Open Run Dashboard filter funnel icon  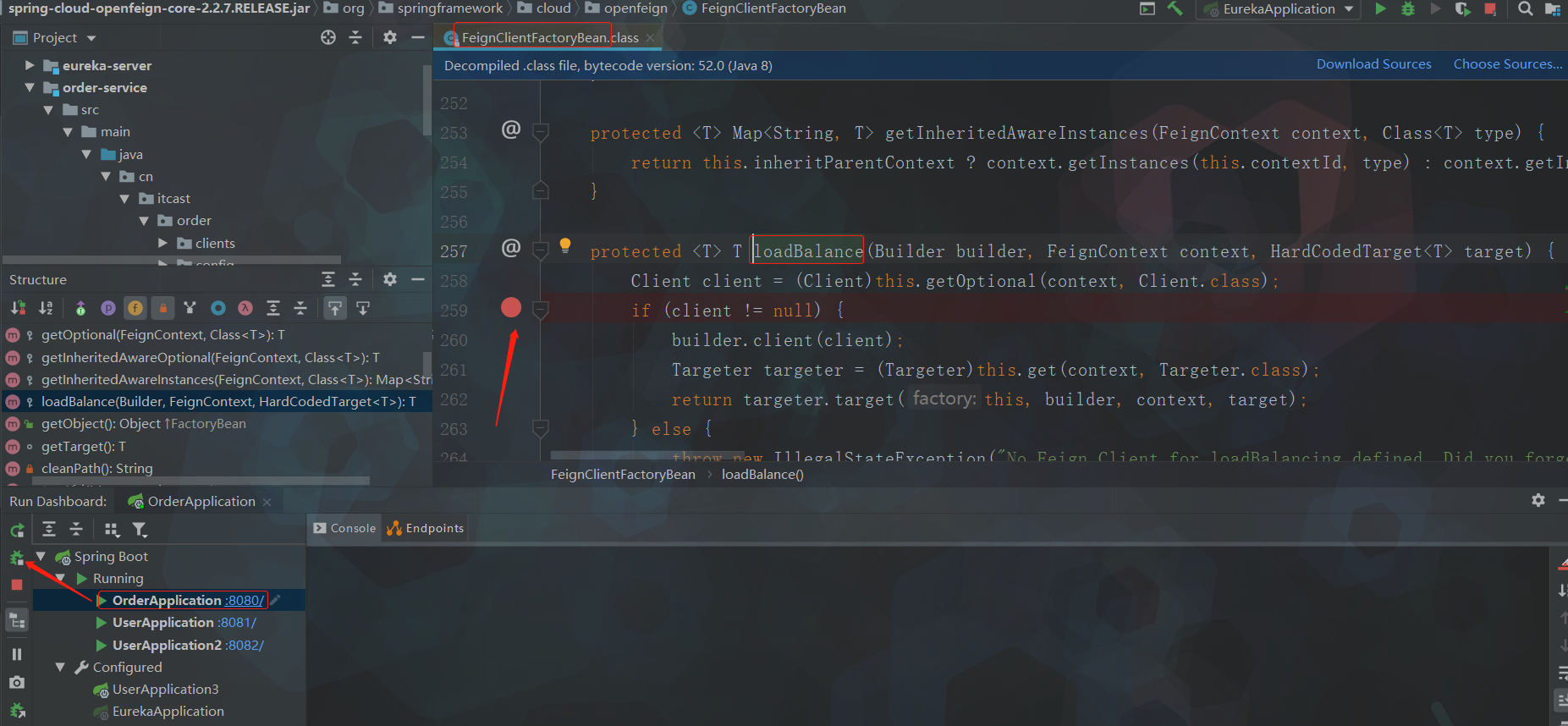140,530
